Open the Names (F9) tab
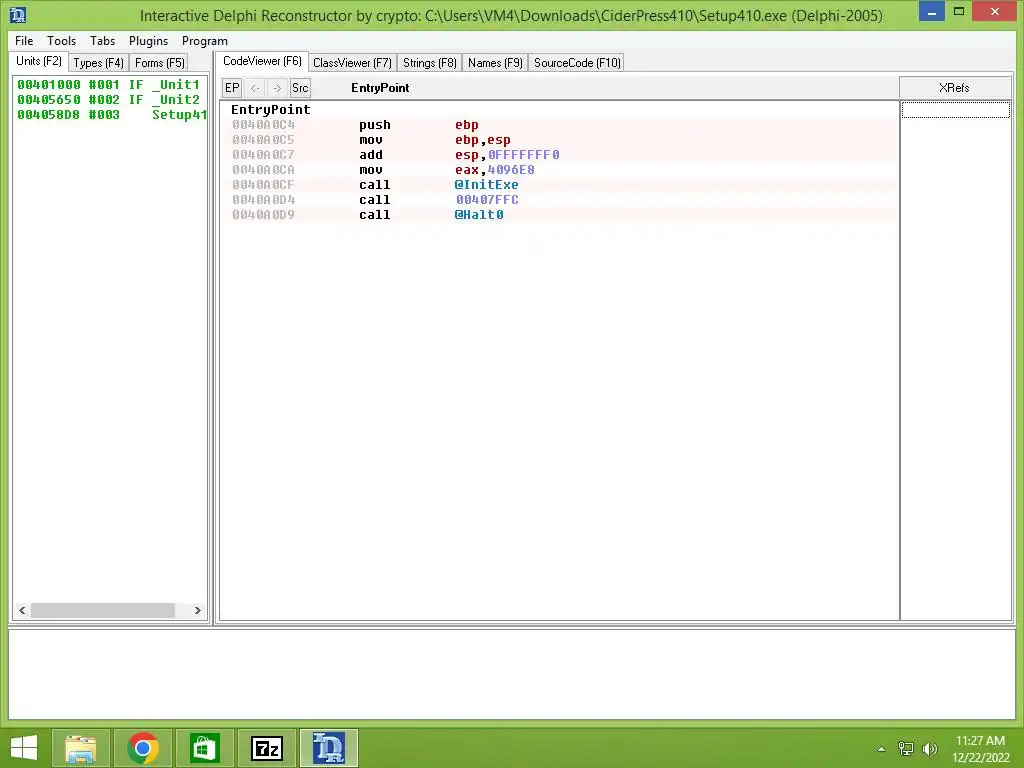Image resolution: width=1024 pixels, height=768 pixels. pyautogui.click(x=496, y=63)
